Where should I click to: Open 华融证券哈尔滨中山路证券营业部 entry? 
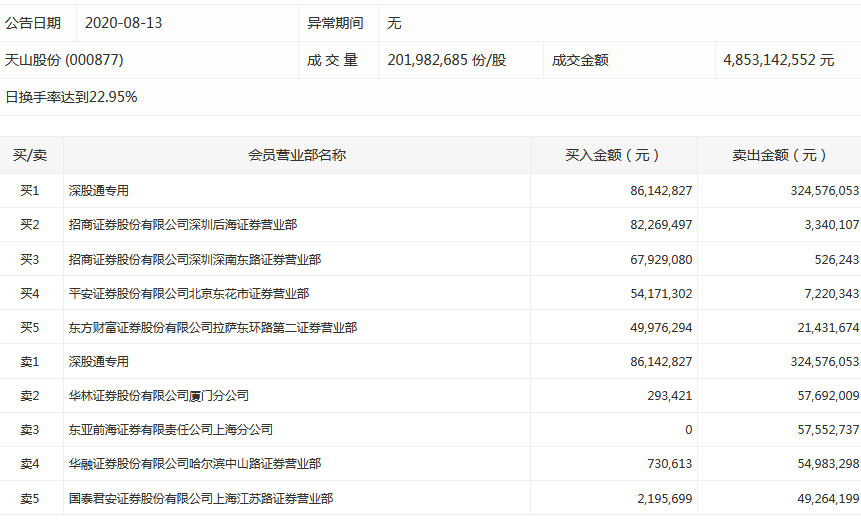click(x=194, y=463)
